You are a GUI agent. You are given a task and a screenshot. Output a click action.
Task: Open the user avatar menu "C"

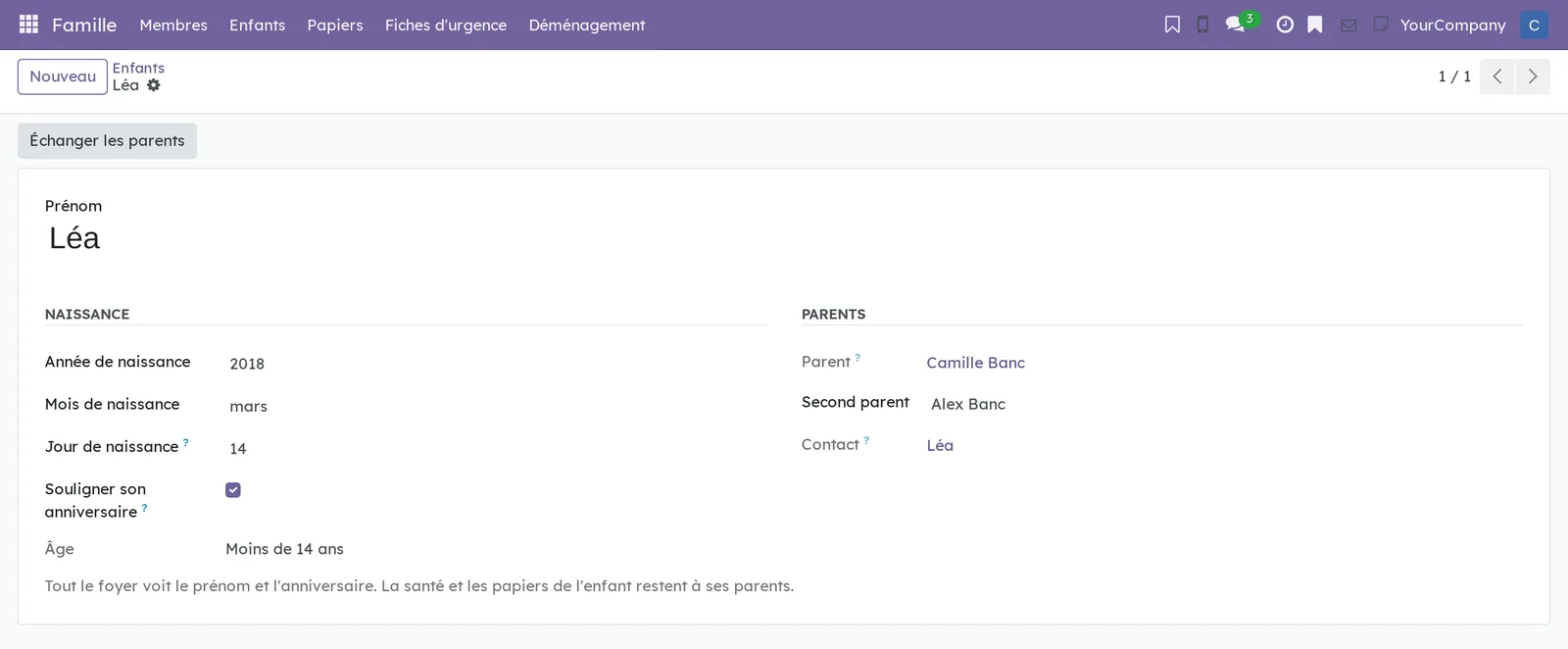(x=1534, y=25)
